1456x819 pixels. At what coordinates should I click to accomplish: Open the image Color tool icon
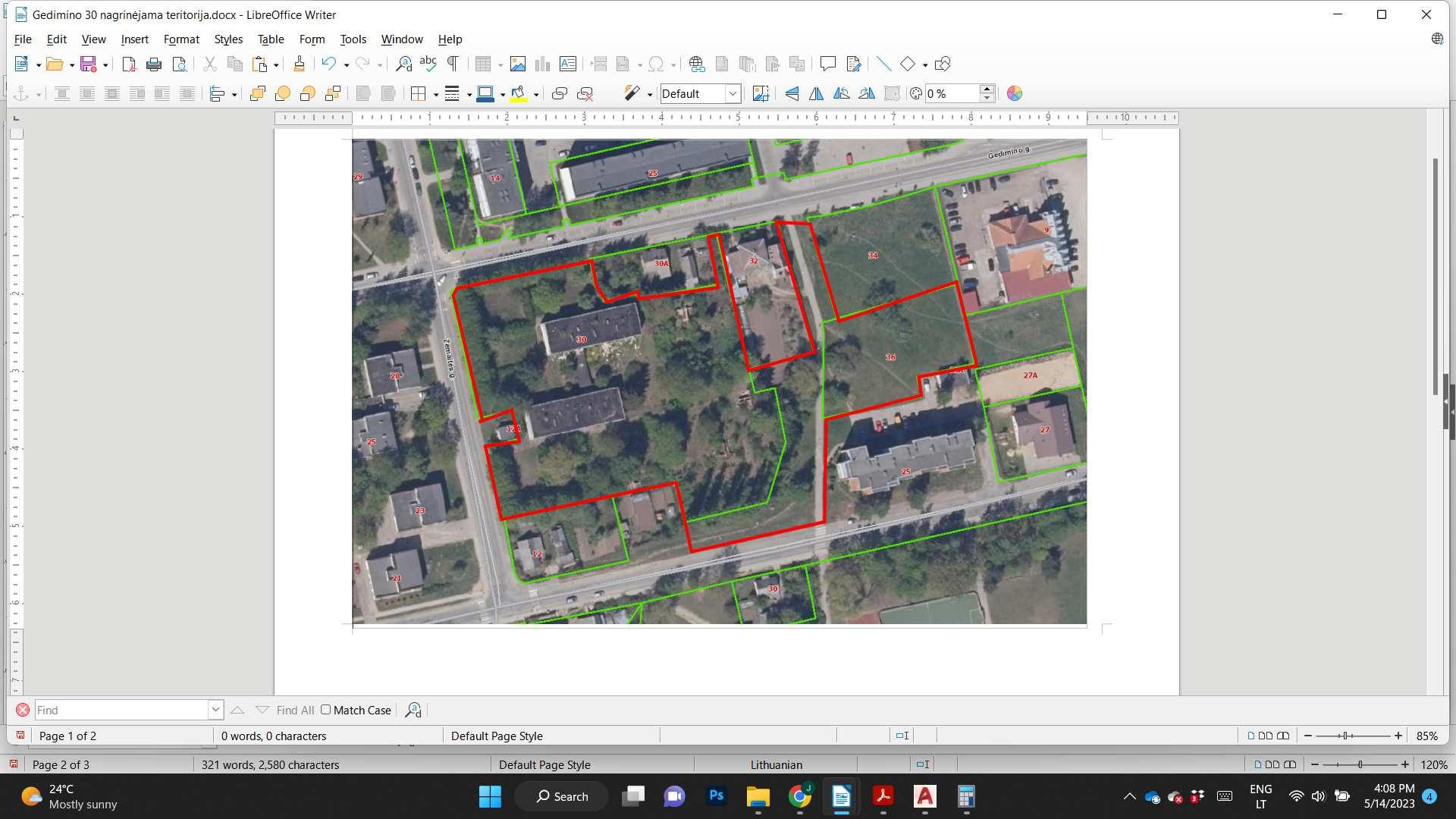[x=1015, y=93]
